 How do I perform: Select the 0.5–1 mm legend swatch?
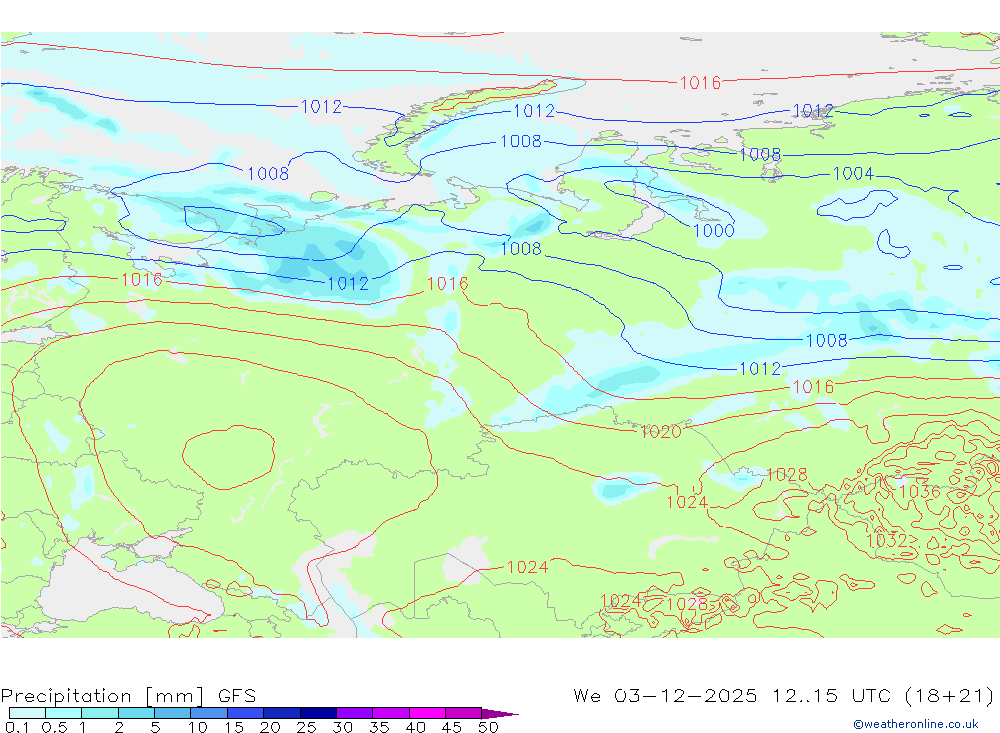click(x=64, y=713)
